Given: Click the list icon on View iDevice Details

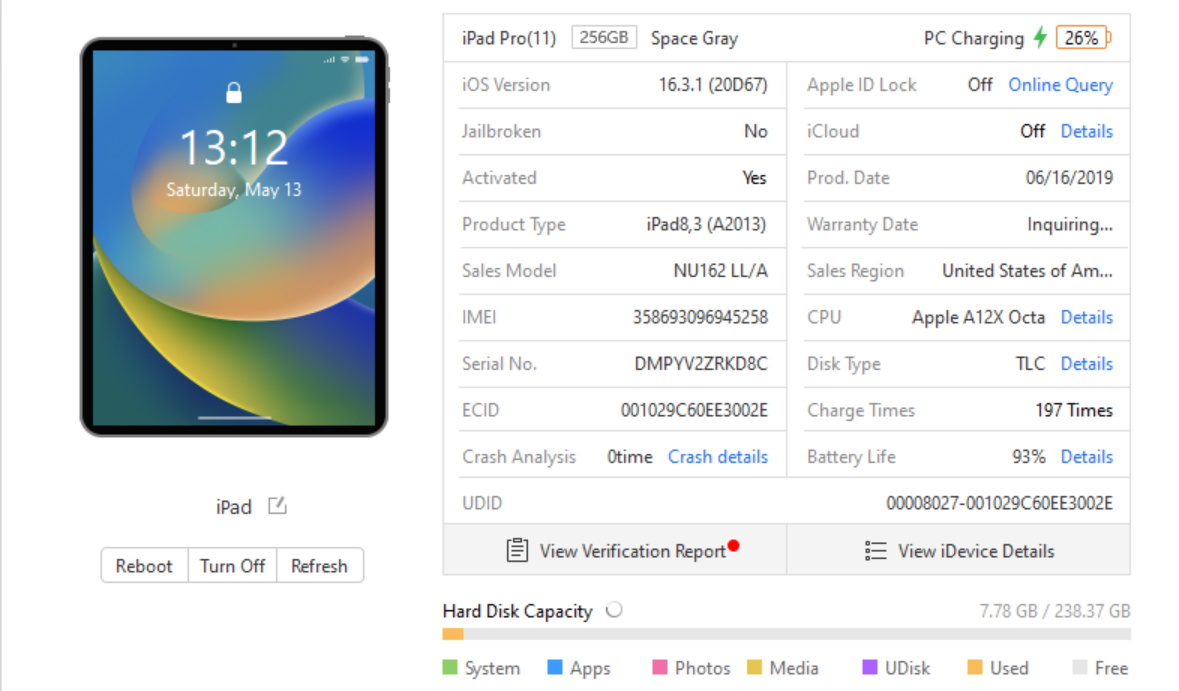Looking at the screenshot, I should (x=875, y=550).
